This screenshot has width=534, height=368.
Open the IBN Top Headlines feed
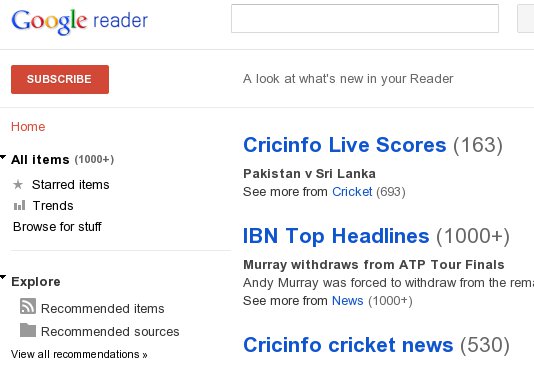click(336, 236)
